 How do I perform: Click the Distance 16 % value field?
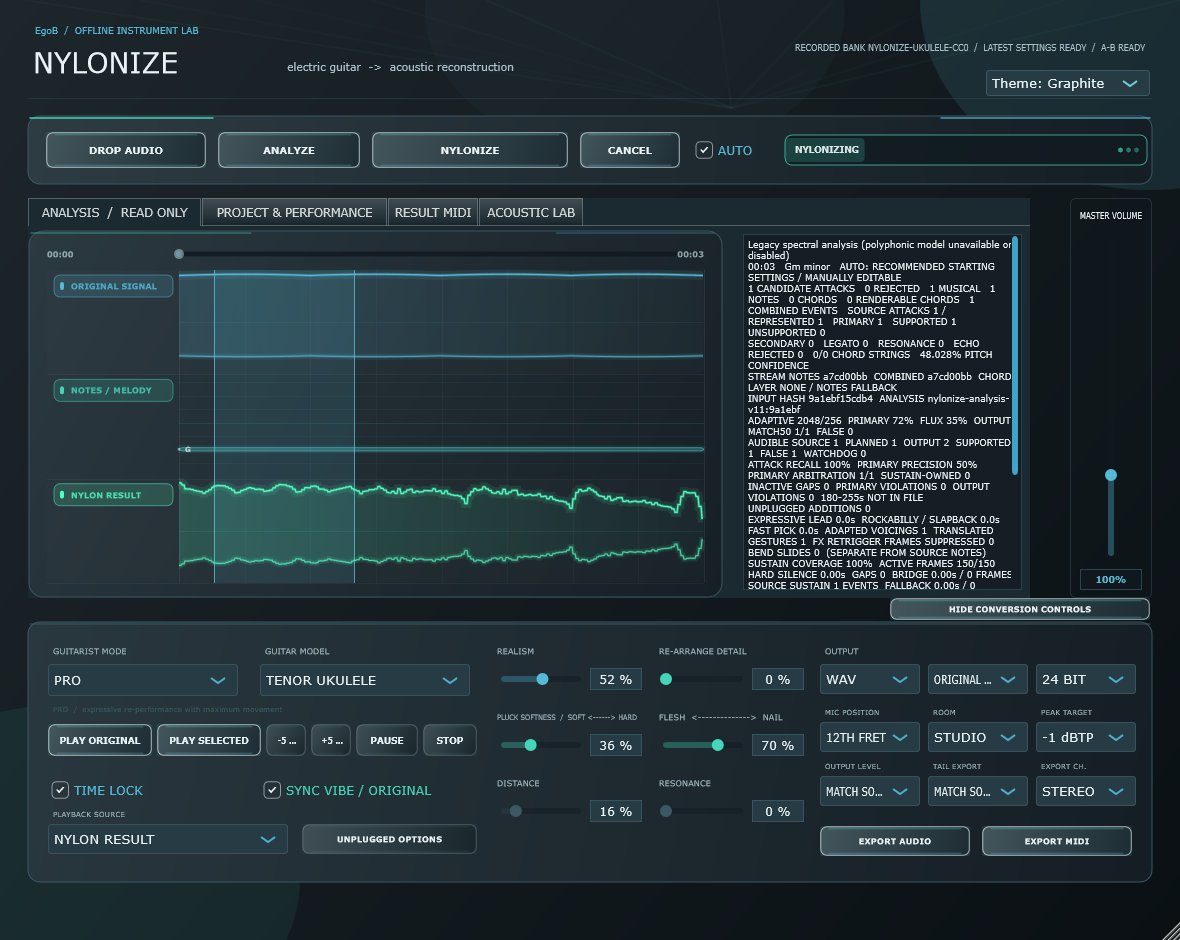[616, 811]
